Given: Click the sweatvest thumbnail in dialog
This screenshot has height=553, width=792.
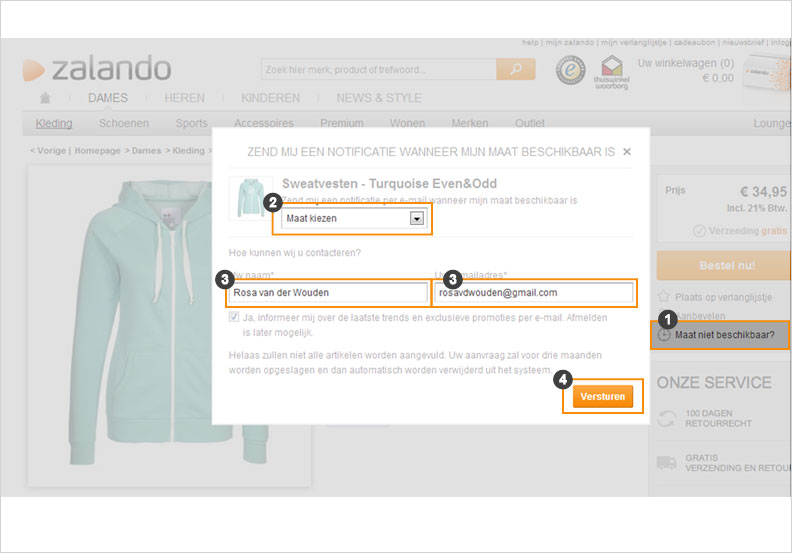Looking at the screenshot, I should pyautogui.click(x=251, y=198).
